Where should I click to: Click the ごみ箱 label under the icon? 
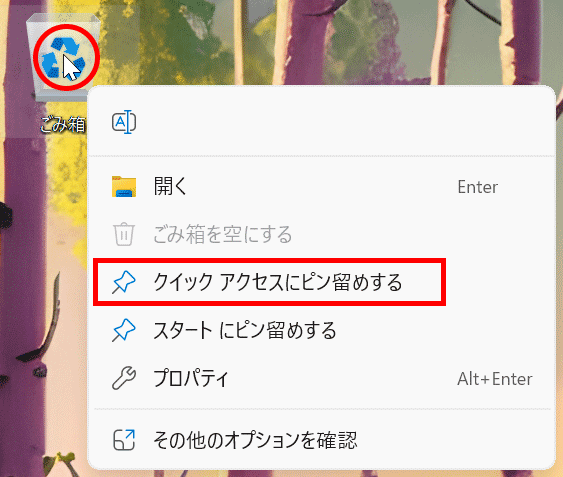62,125
